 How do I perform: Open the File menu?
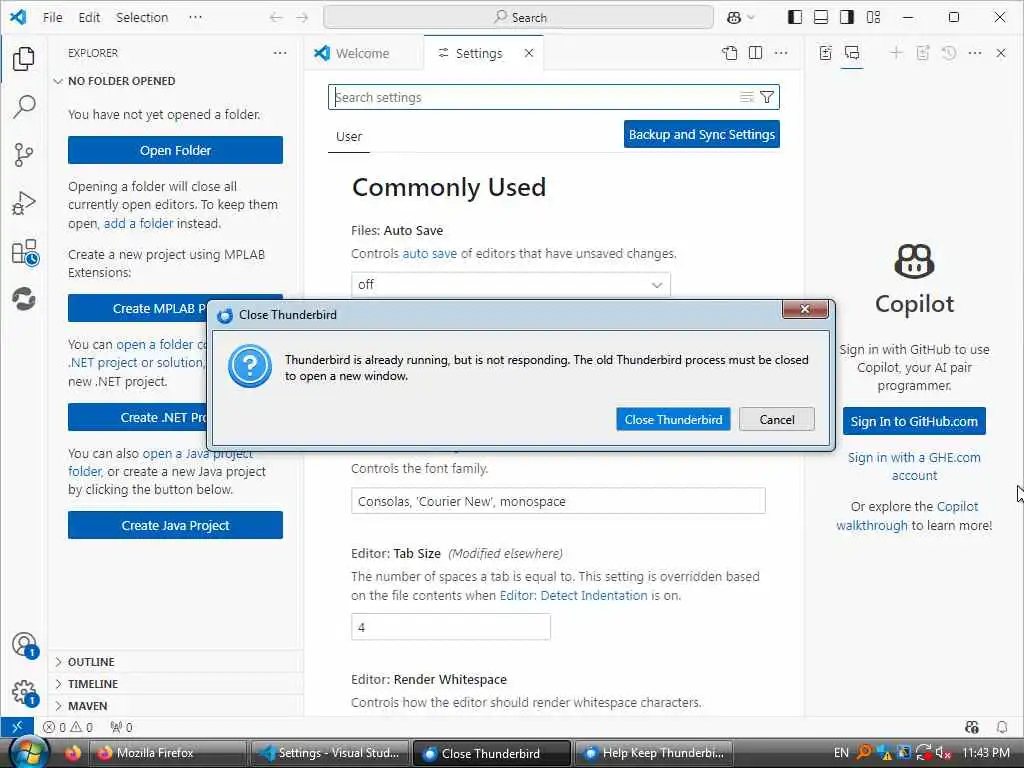pyautogui.click(x=52, y=18)
